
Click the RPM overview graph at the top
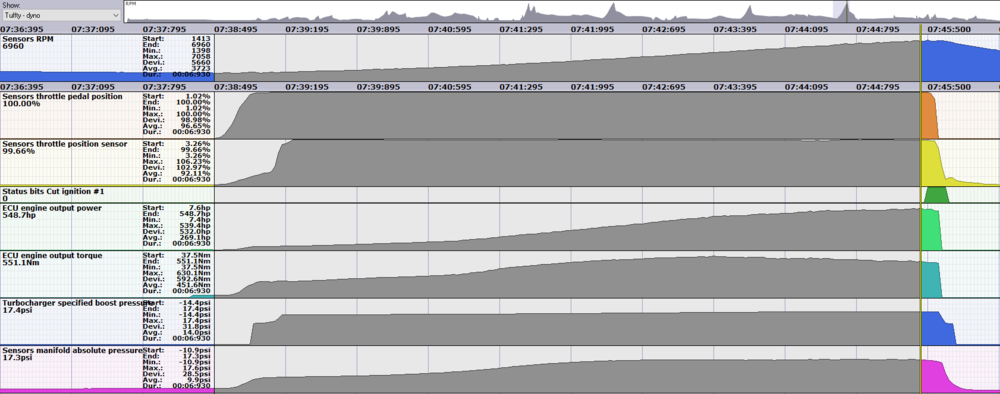click(x=561, y=12)
